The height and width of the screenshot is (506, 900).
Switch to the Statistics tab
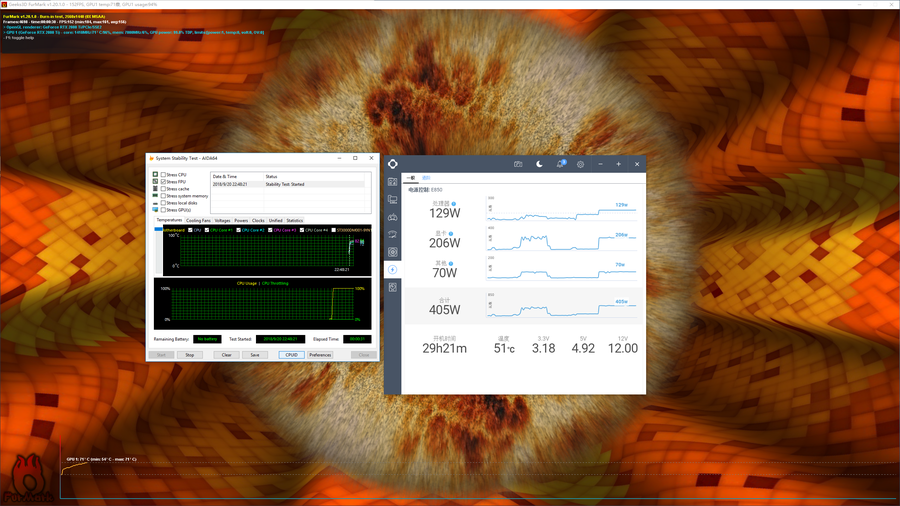click(294, 220)
